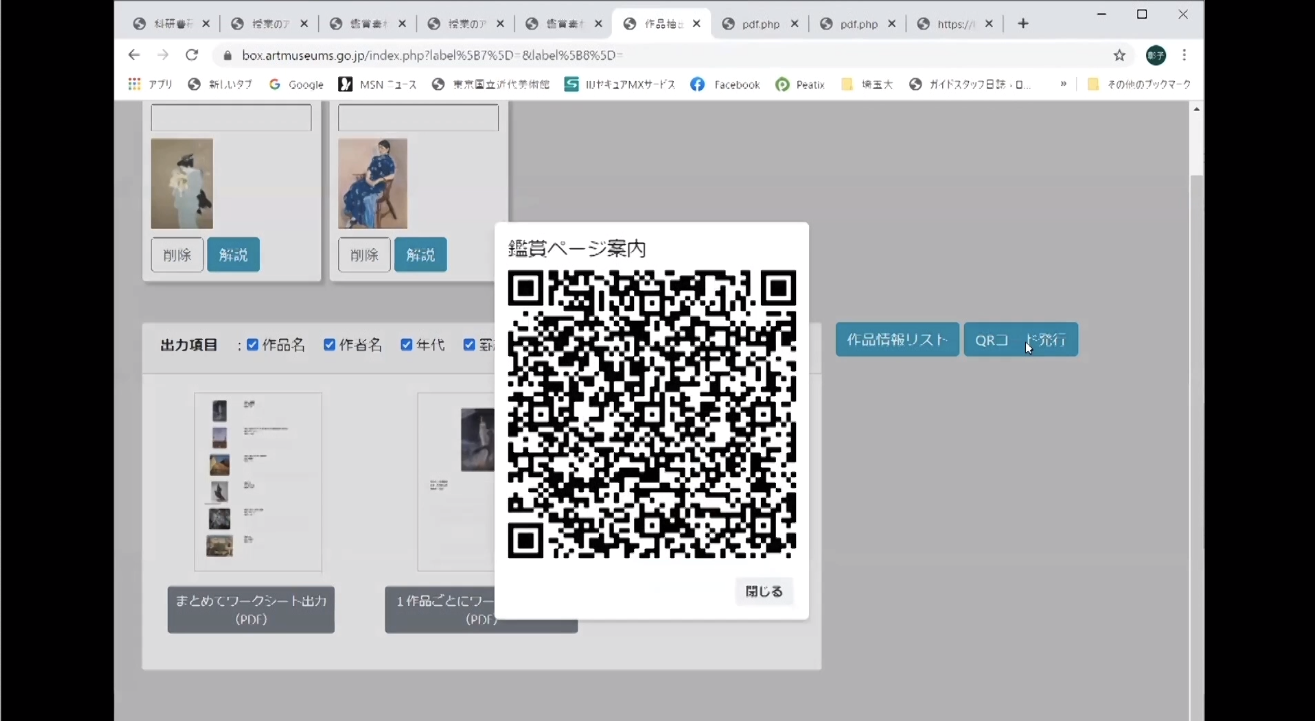Viewport: 1315px width, 721px height.
Task: Close the 科研費 tab
Action: pos(206,24)
